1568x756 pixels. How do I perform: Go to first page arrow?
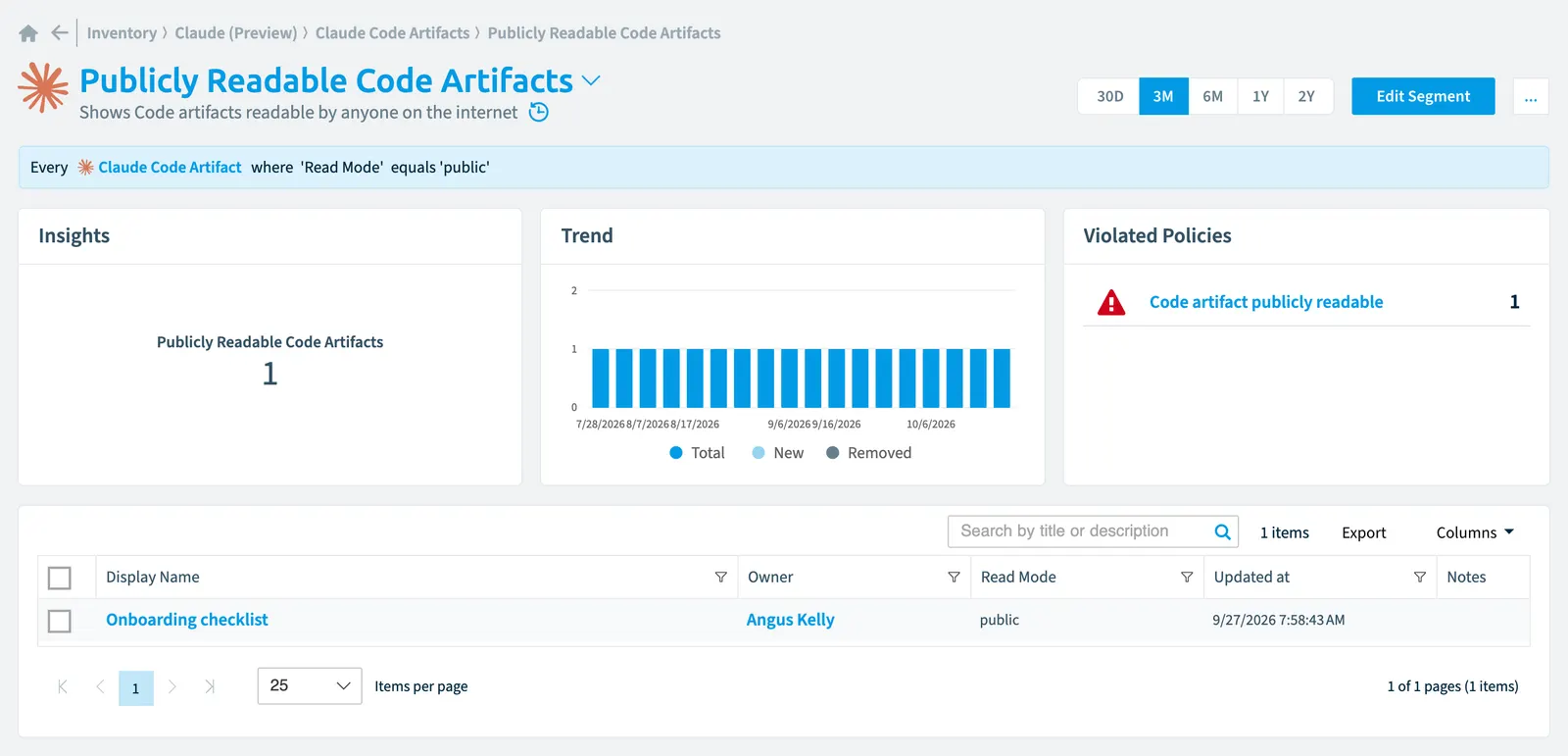coord(63,686)
